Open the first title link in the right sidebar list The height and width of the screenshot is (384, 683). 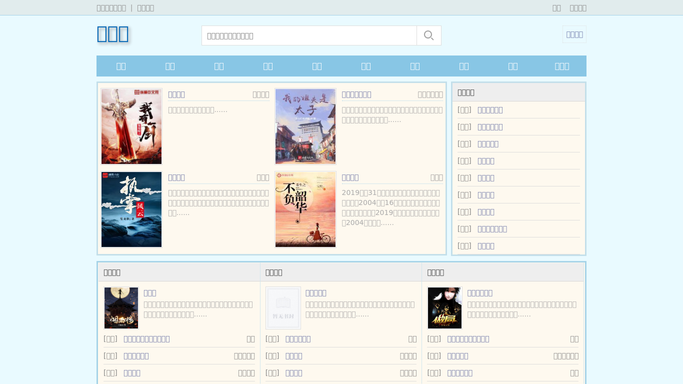490,110
